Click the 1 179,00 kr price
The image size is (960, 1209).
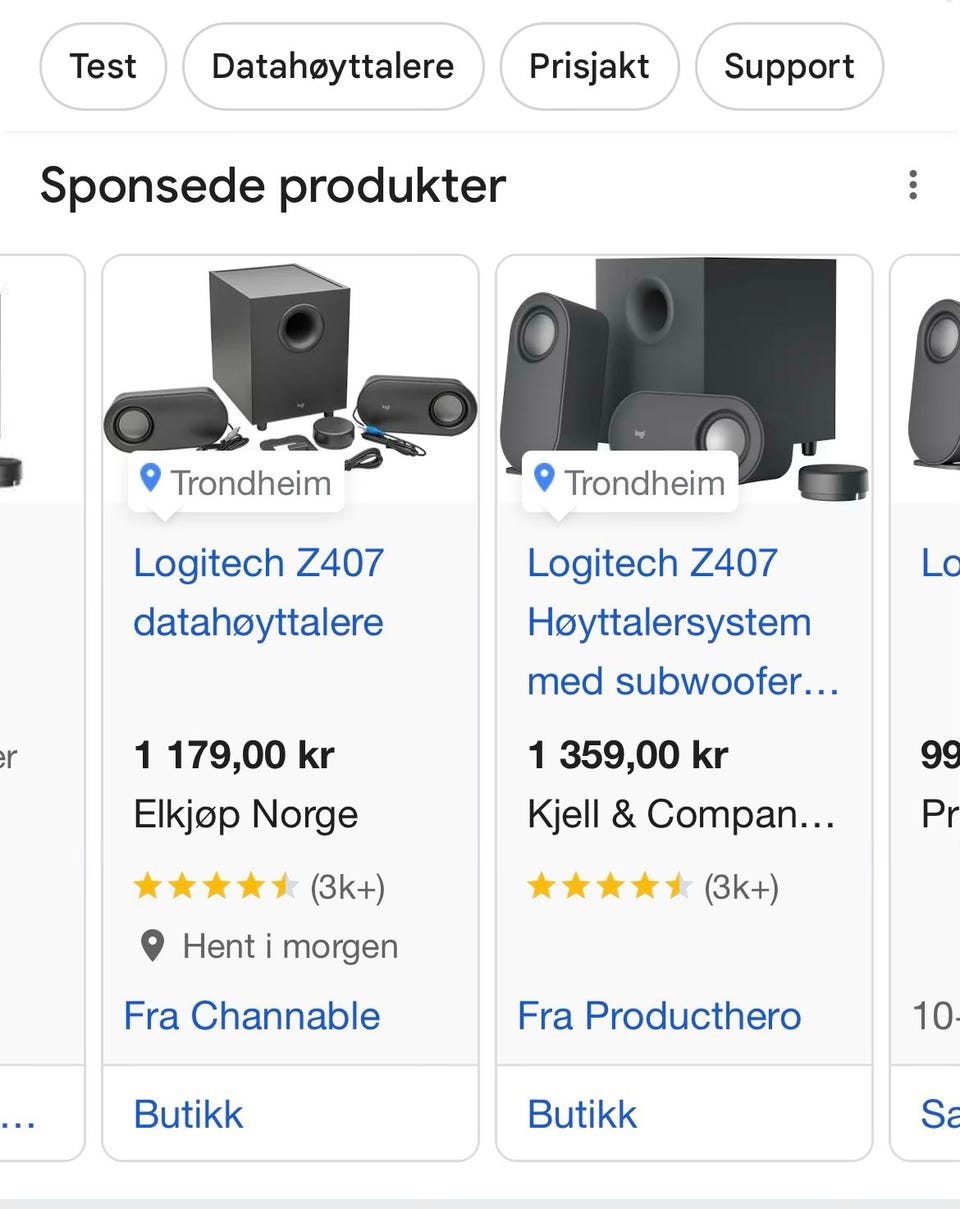click(234, 755)
